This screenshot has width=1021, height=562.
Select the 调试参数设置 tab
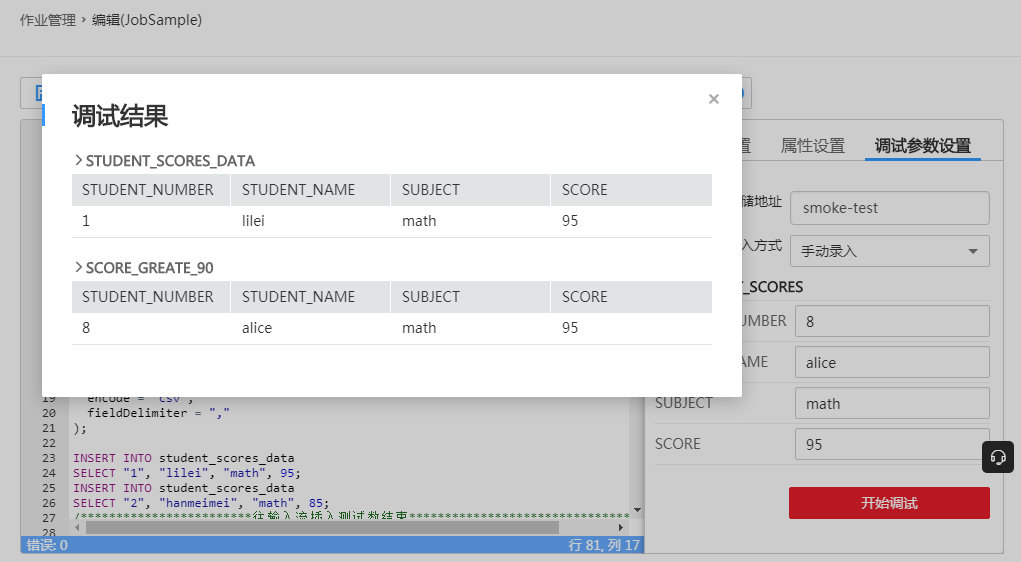point(923,146)
